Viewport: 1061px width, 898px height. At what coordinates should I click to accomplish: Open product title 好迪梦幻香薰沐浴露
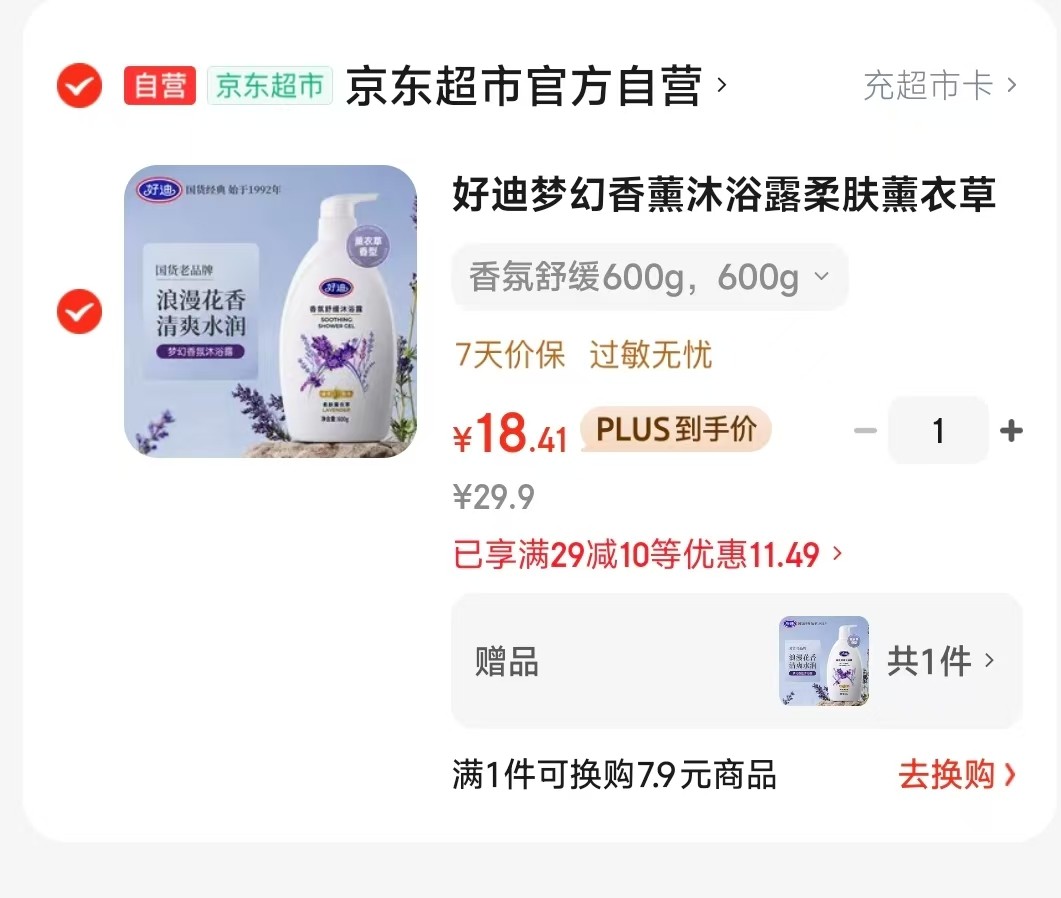coord(723,194)
